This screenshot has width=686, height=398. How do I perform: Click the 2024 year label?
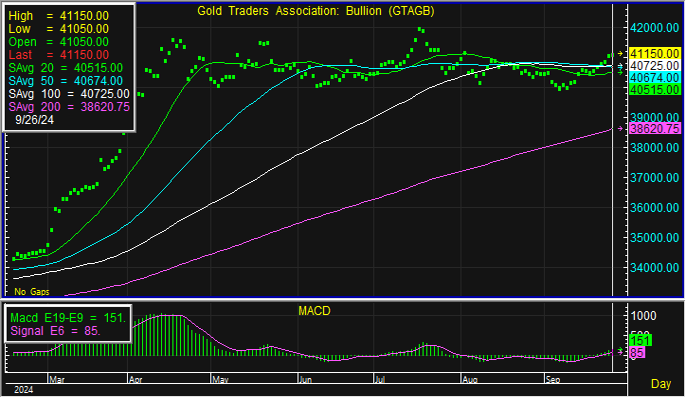point(23,390)
